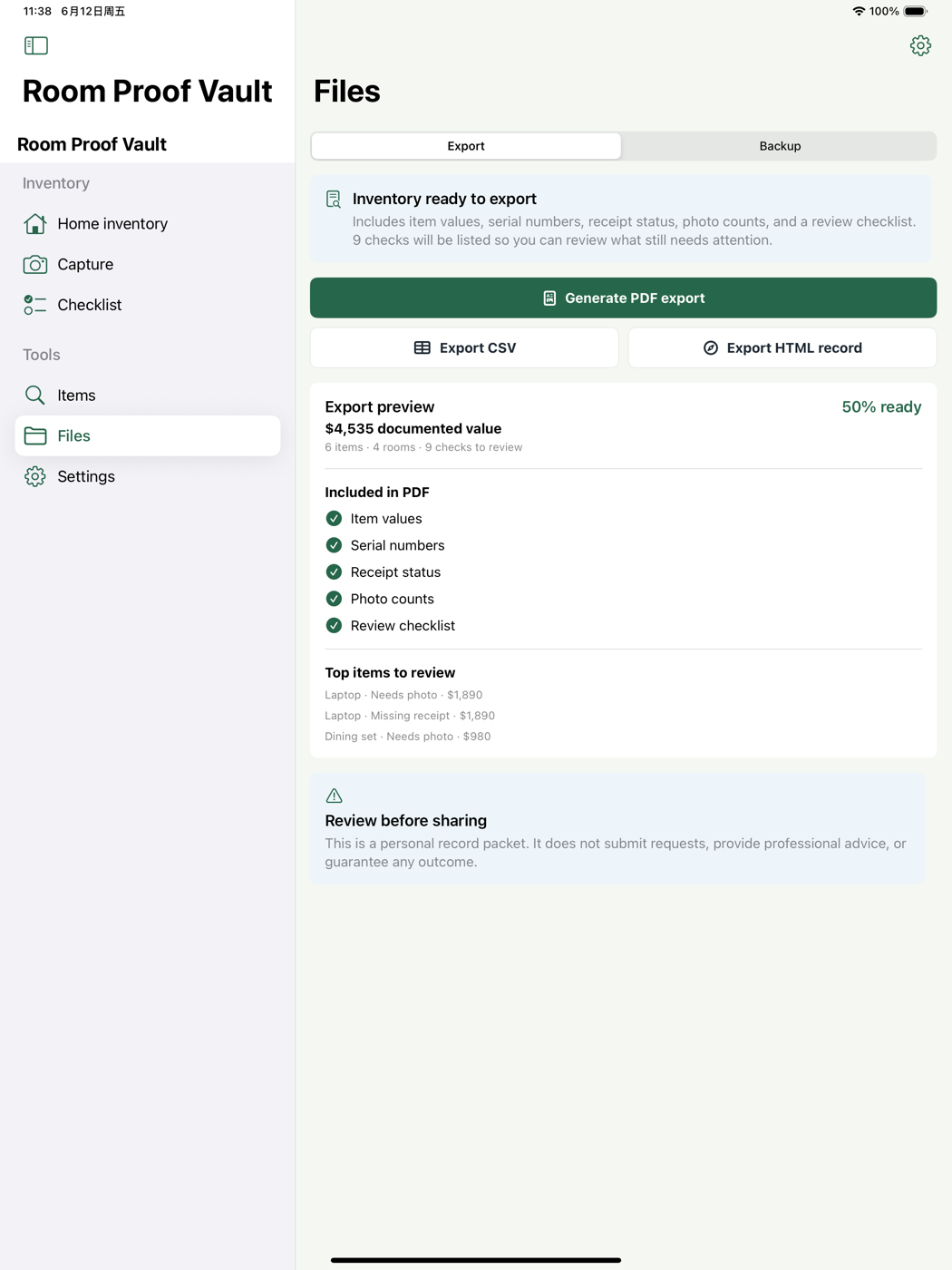Click the Home inventory house icon

pos(35,223)
